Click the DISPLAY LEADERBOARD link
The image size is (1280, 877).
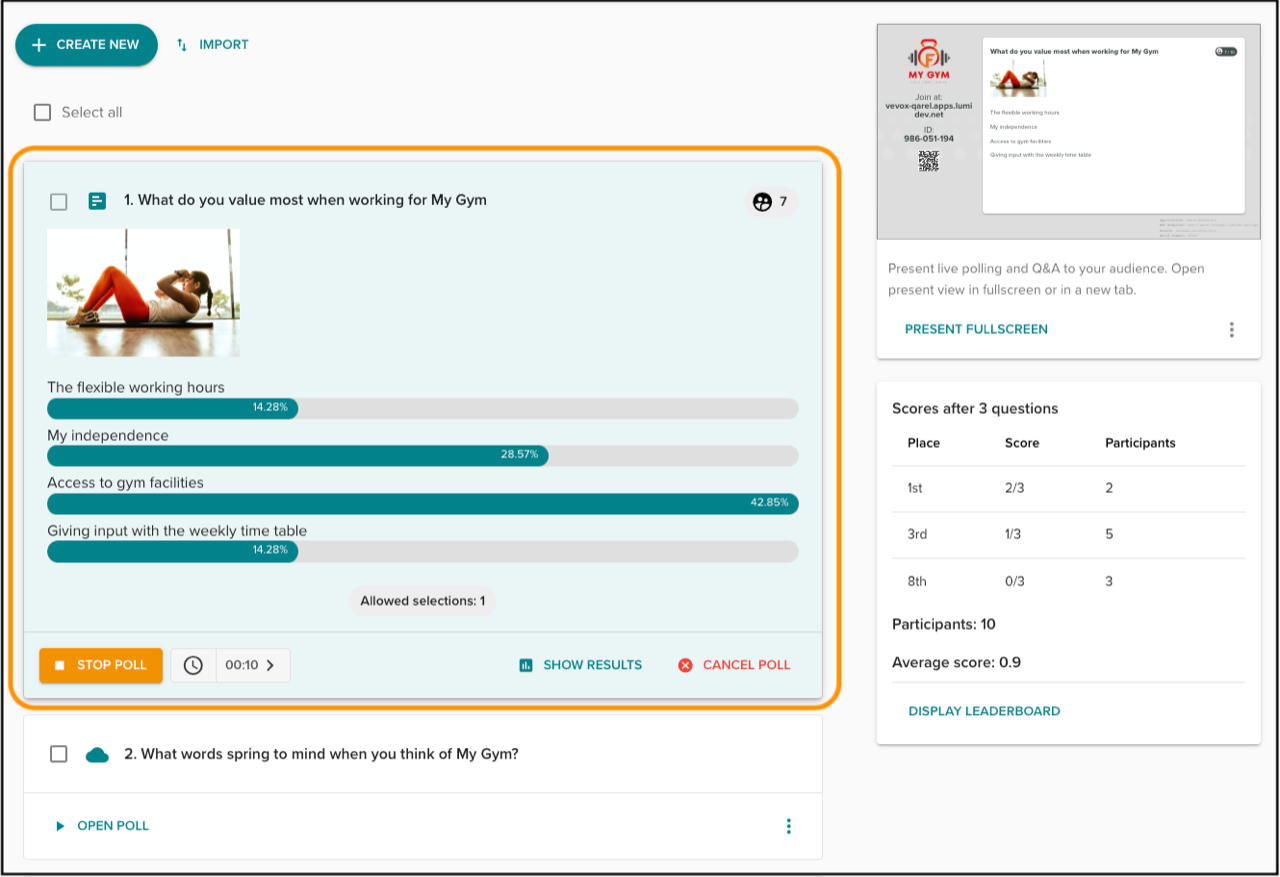983,711
